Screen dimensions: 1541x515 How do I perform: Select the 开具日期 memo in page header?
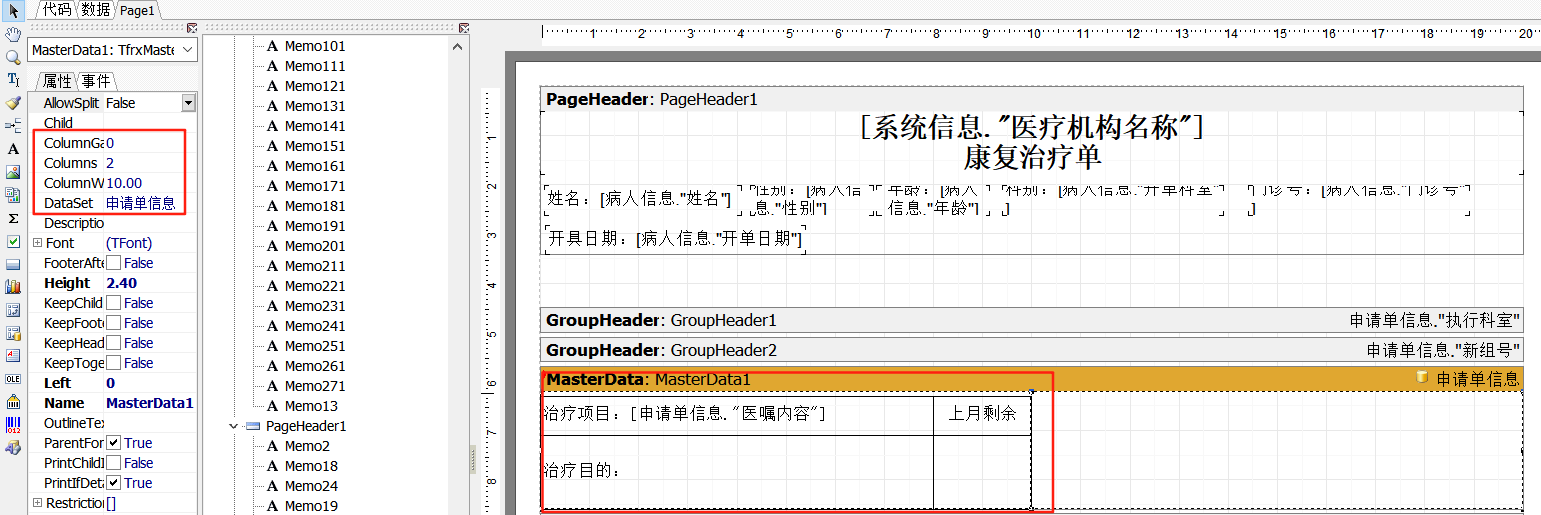coord(675,239)
